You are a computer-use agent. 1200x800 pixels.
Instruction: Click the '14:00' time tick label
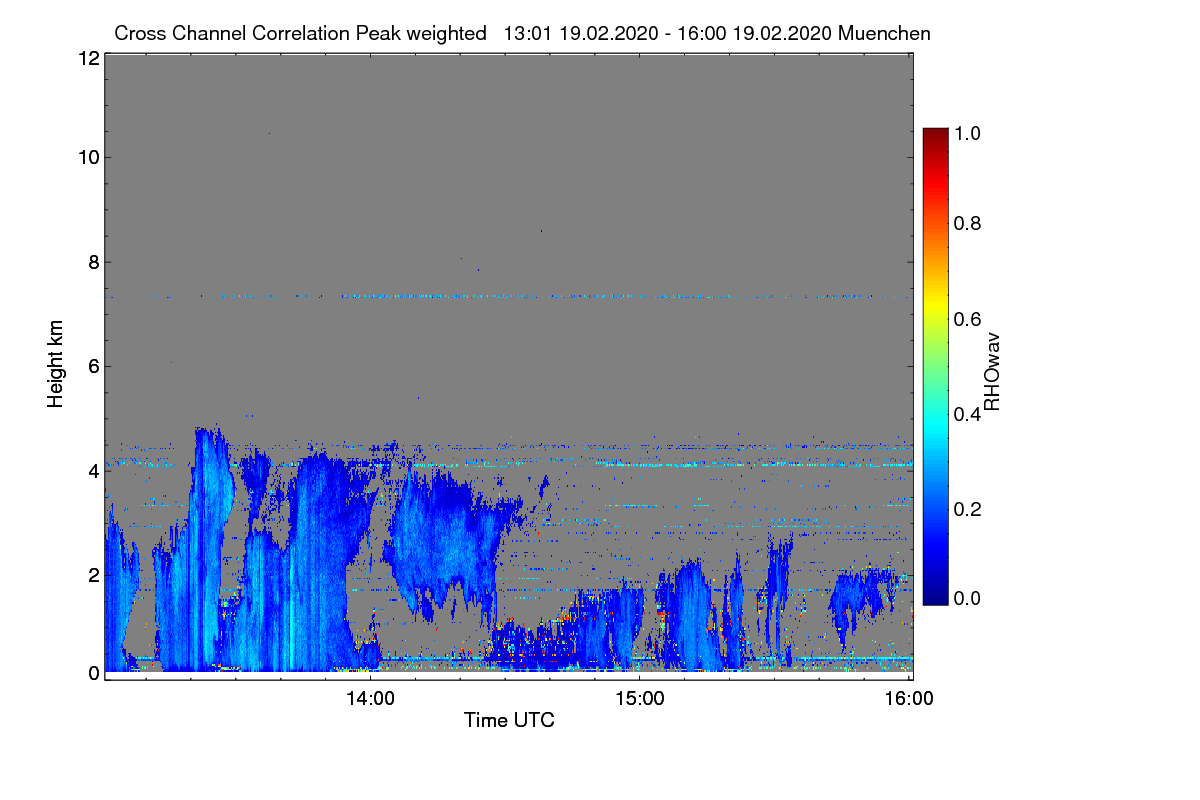tap(371, 699)
